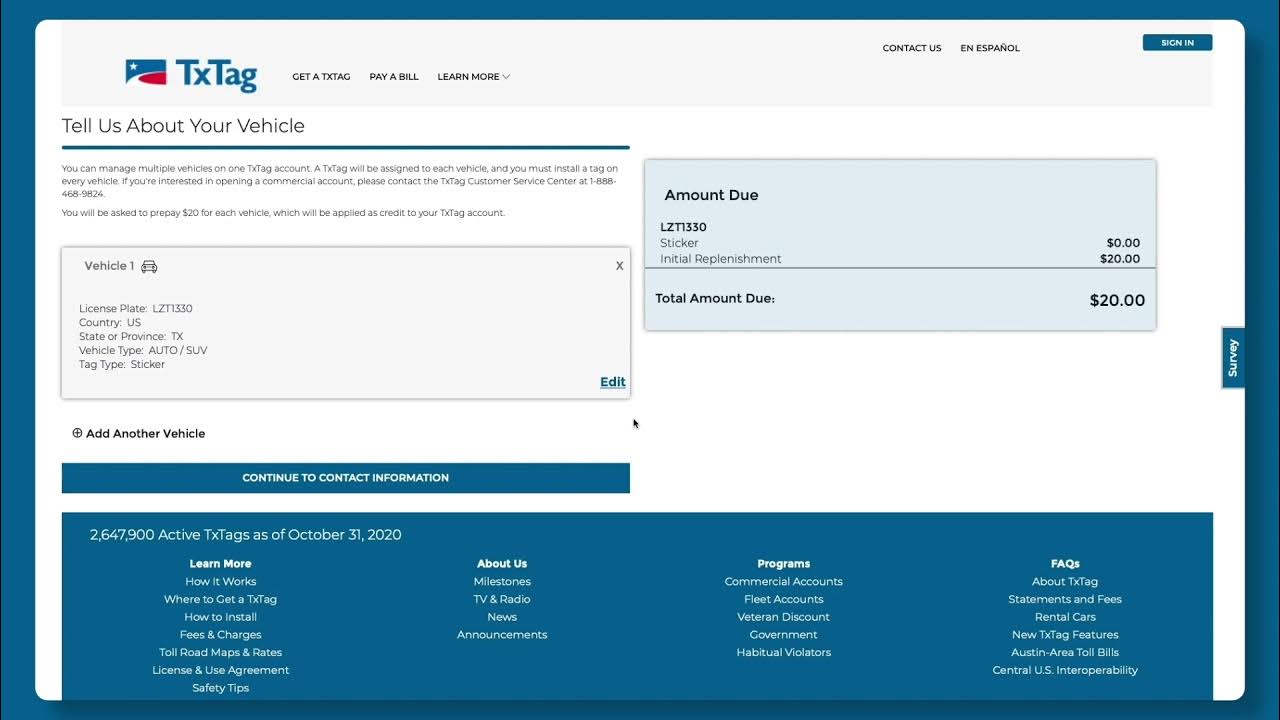1280x720 pixels.
Task: Click the 'License Plate: LZT1330' line
Action: pyautogui.click(x=136, y=309)
